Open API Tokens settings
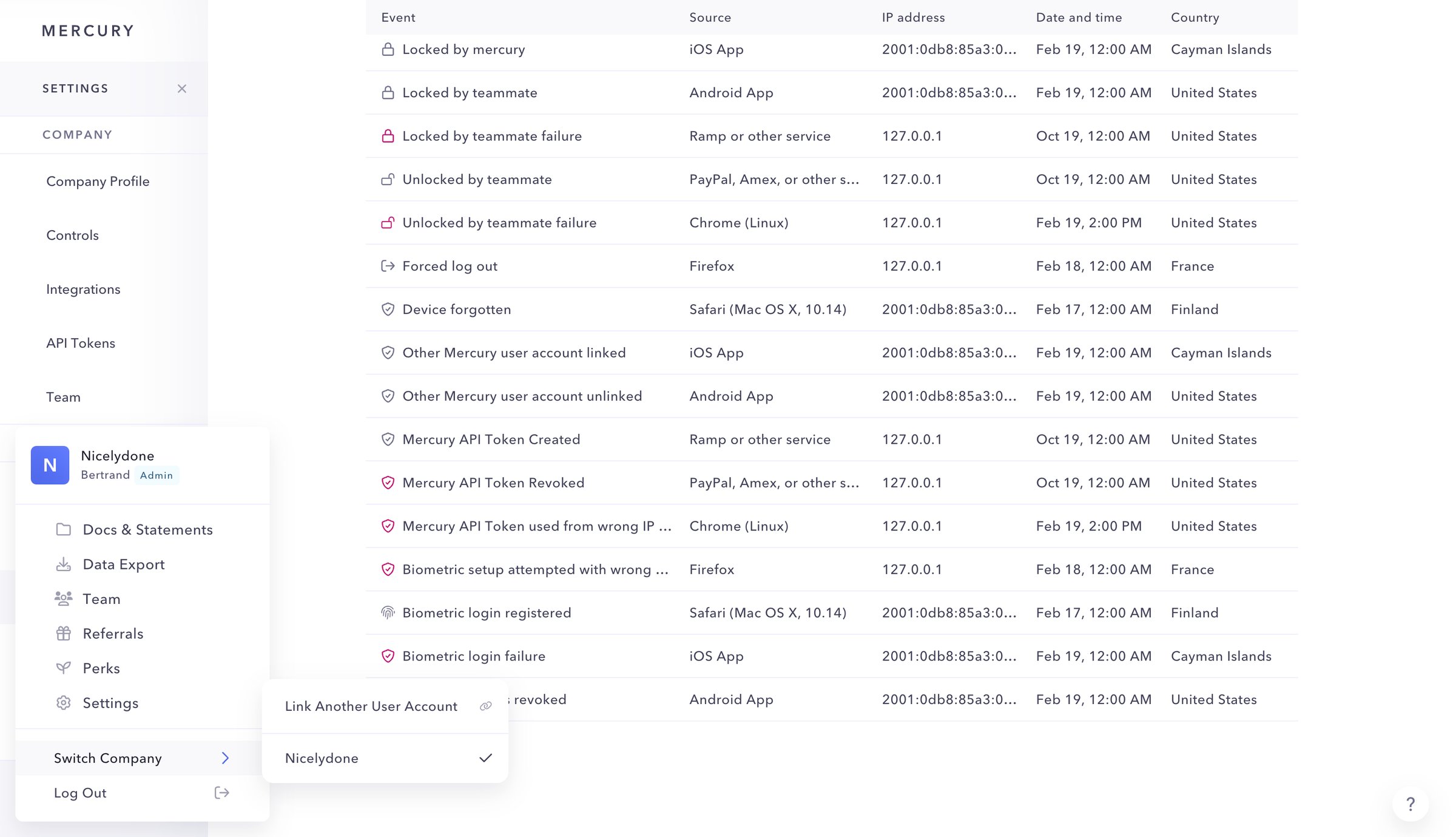Screen dimensions: 1456x837 click(81, 343)
